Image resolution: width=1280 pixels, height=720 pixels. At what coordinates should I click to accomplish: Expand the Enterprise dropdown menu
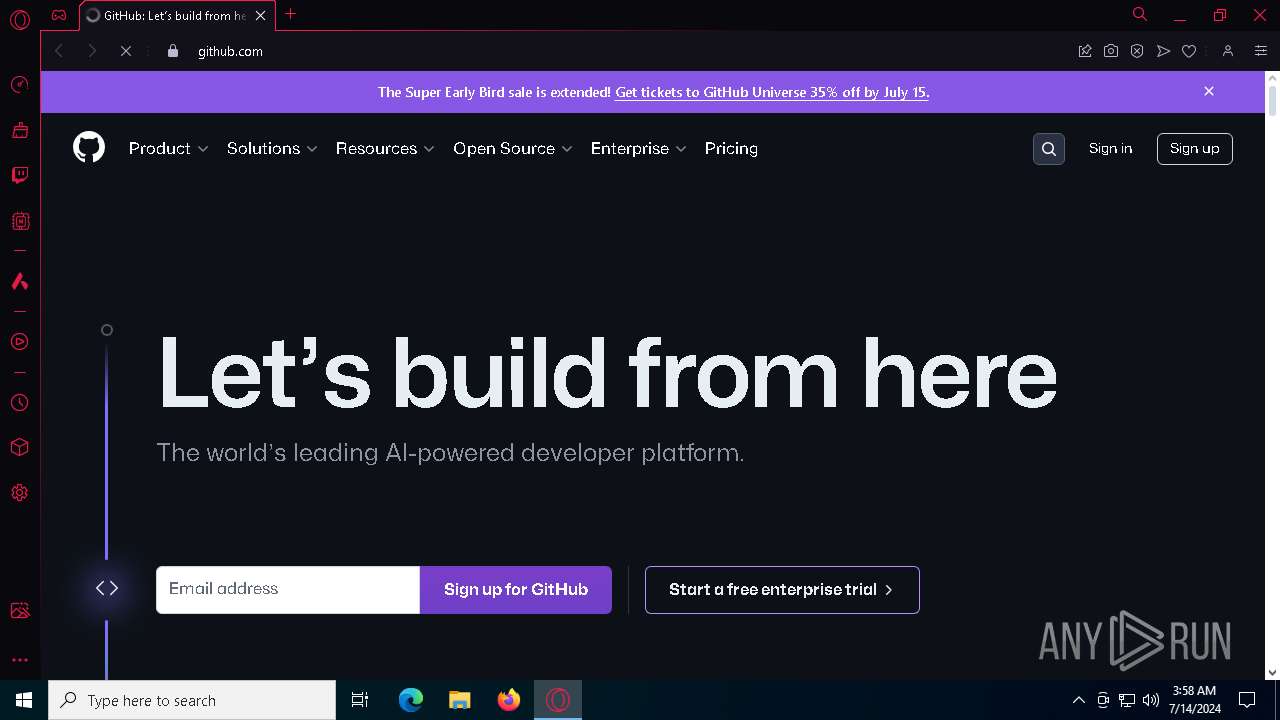click(638, 148)
